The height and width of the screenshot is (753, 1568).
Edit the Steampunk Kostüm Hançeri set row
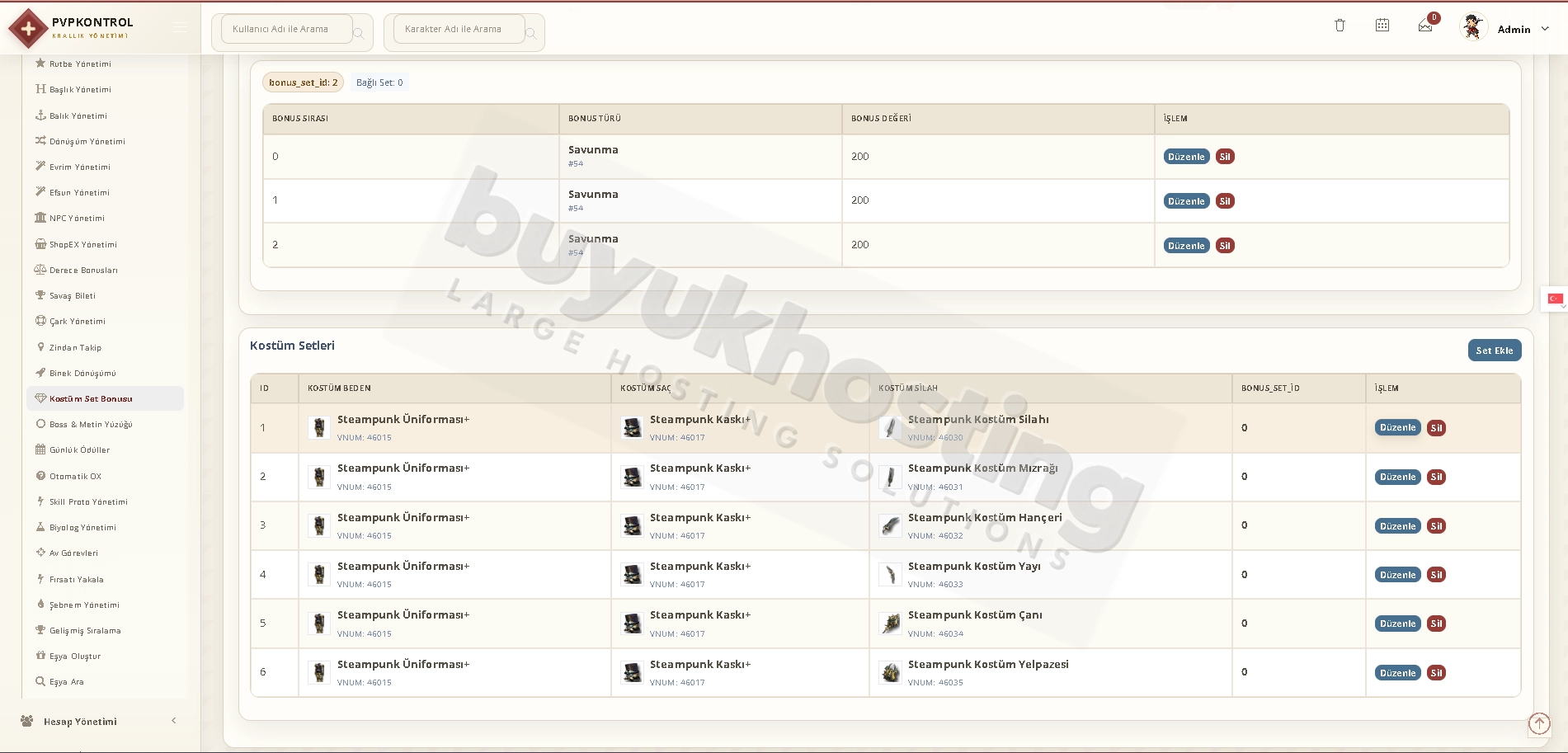[1397, 526]
